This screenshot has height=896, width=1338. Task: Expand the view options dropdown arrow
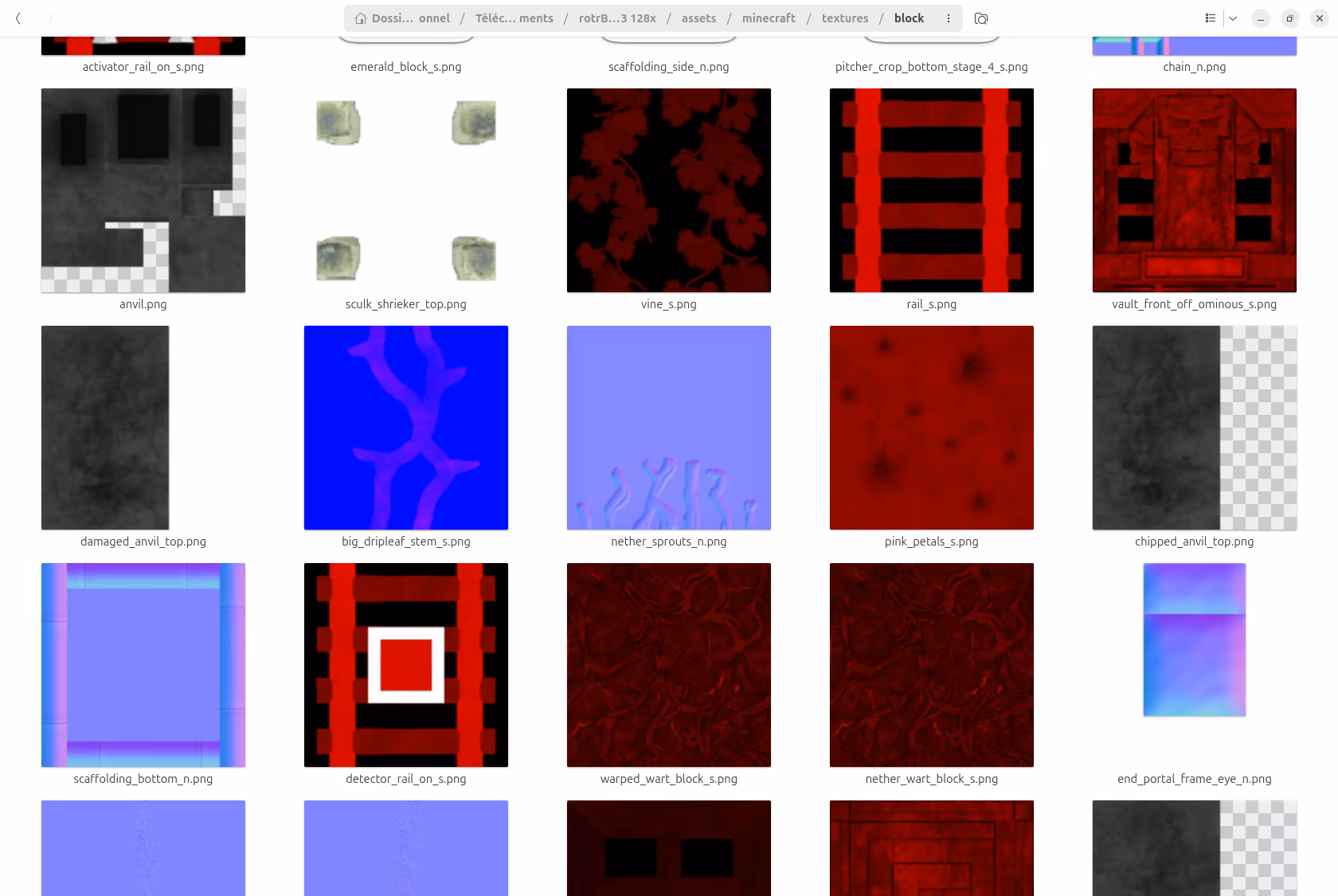(1233, 18)
